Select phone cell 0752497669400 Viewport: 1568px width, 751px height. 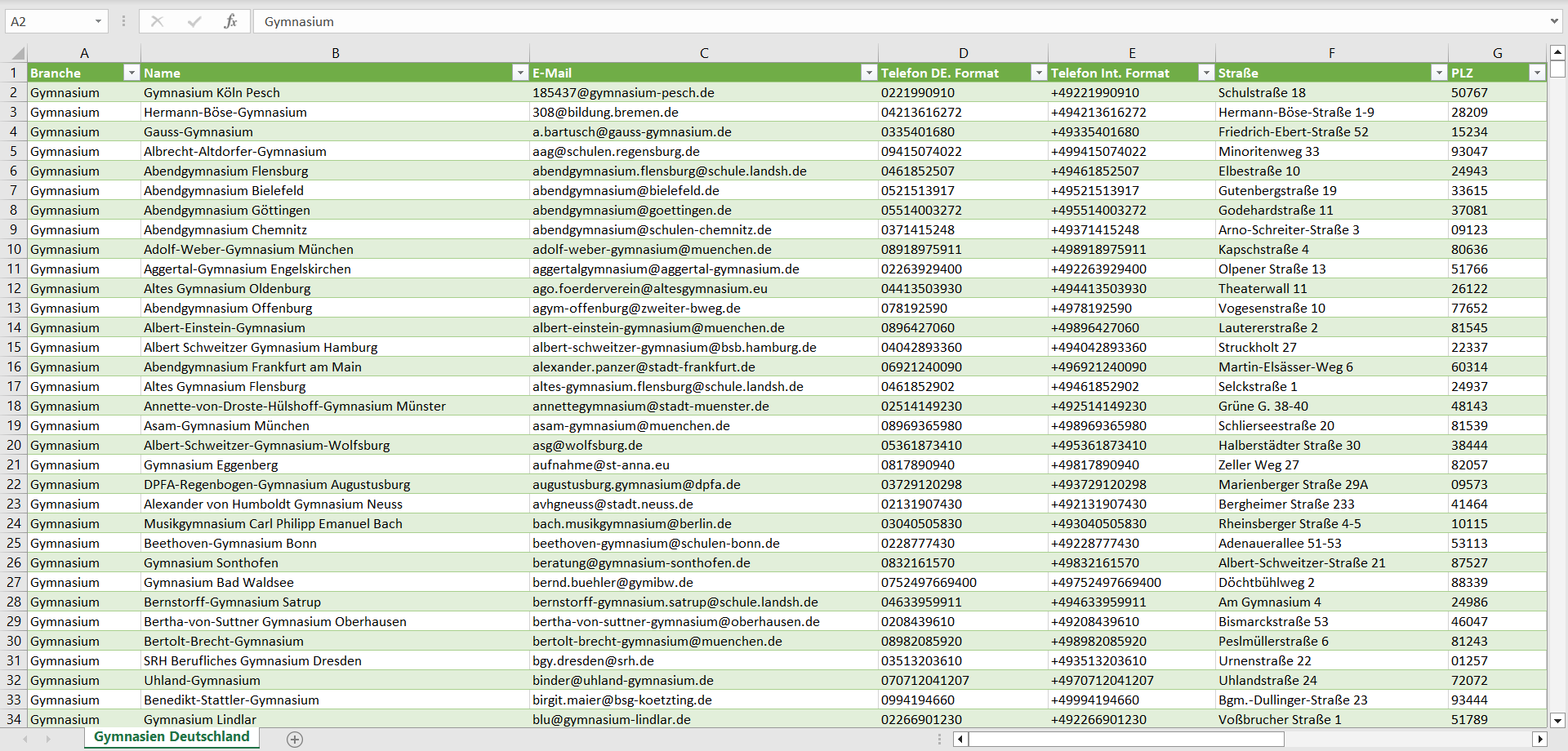click(x=963, y=582)
